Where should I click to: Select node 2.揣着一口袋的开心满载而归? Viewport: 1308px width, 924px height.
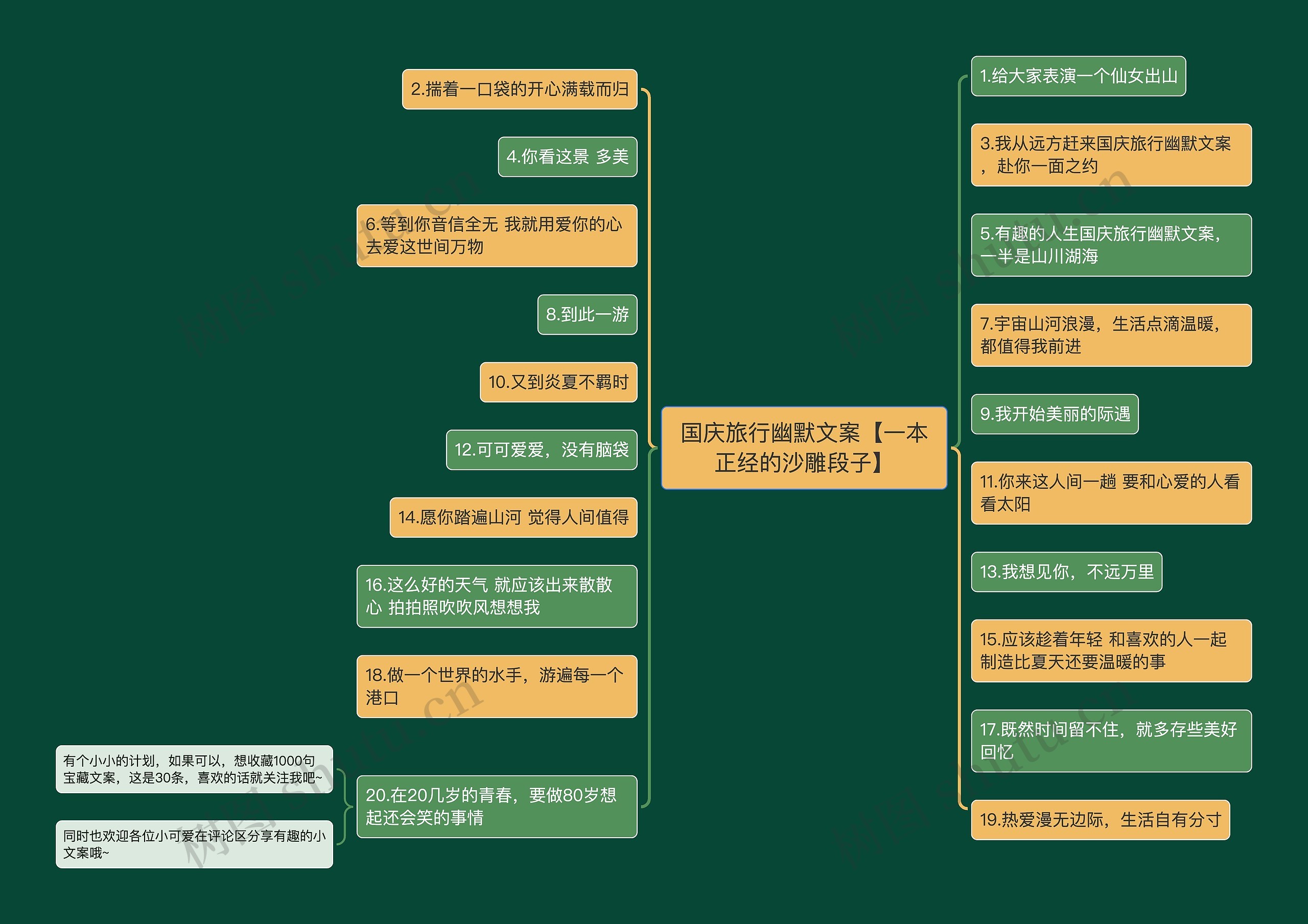point(522,88)
